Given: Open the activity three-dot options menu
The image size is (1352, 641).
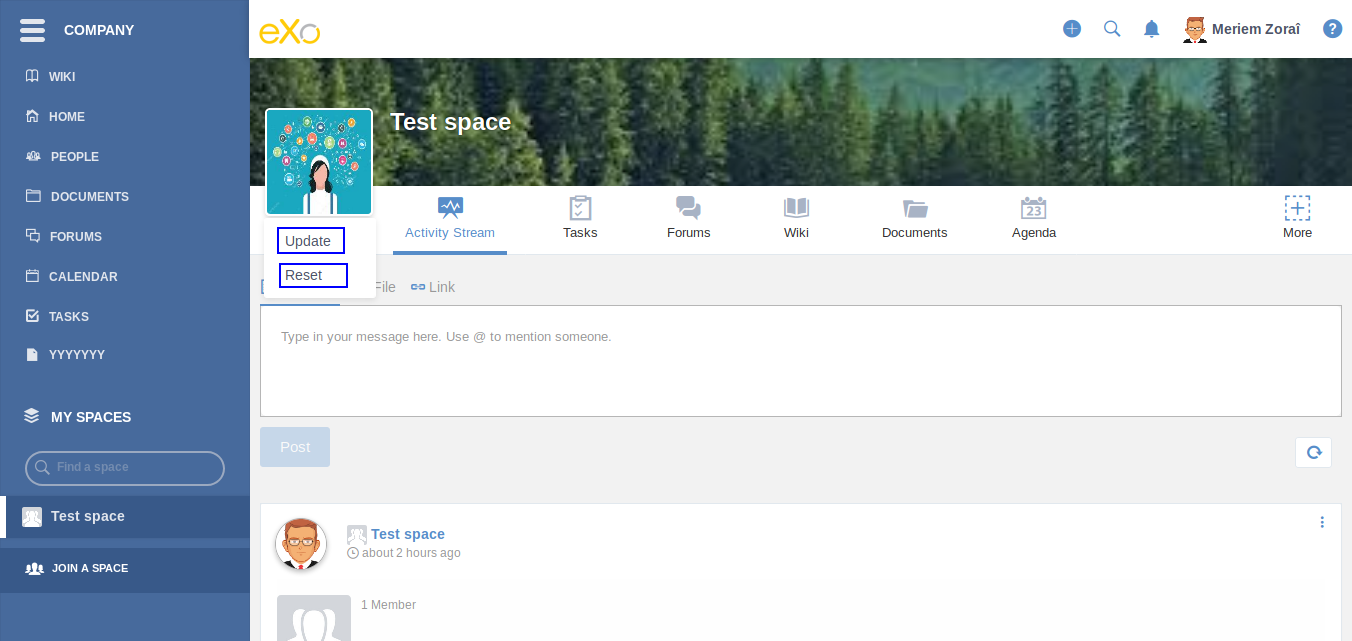Looking at the screenshot, I should [x=1322, y=522].
